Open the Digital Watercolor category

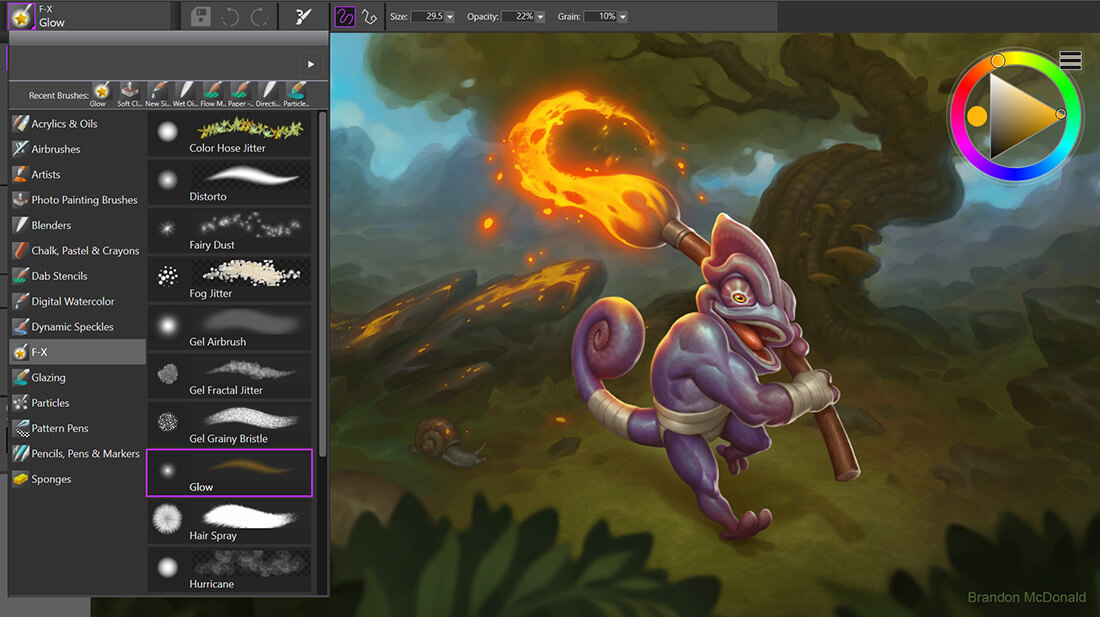coord(72,301)
